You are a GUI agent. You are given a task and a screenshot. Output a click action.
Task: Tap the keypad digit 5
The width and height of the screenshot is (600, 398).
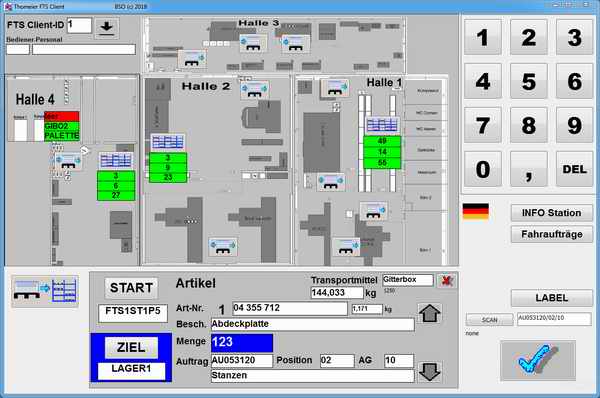pyautogui.click(x=528, y=82)
